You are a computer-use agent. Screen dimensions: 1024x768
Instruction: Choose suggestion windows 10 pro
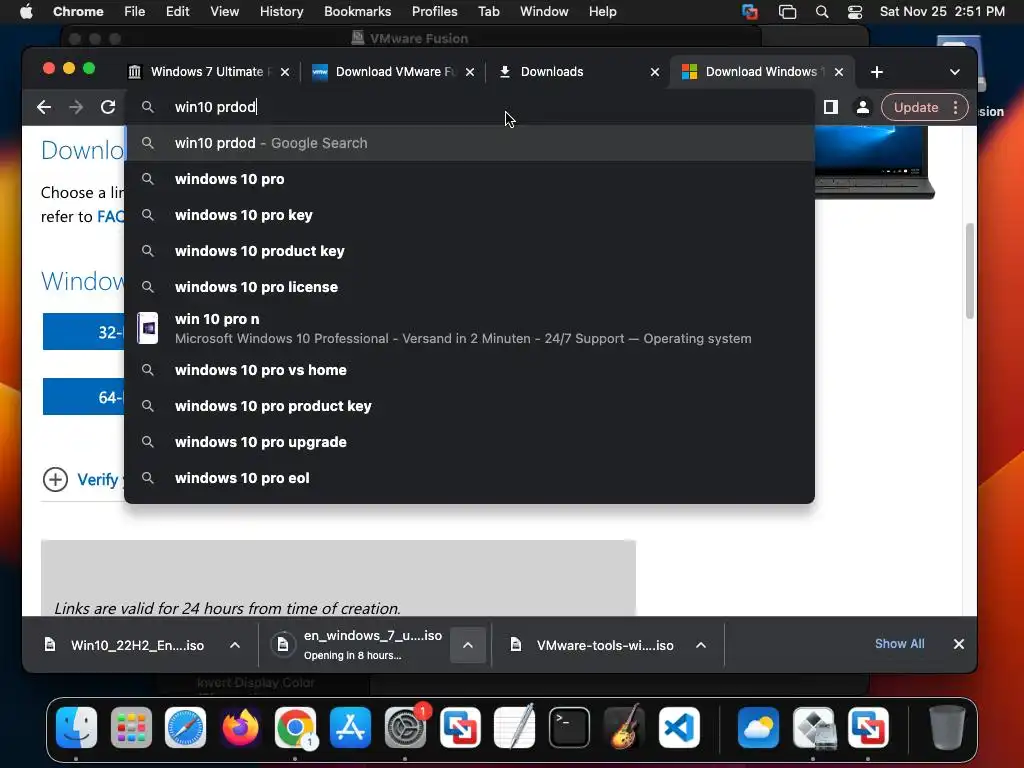click(x=470, y=179)
